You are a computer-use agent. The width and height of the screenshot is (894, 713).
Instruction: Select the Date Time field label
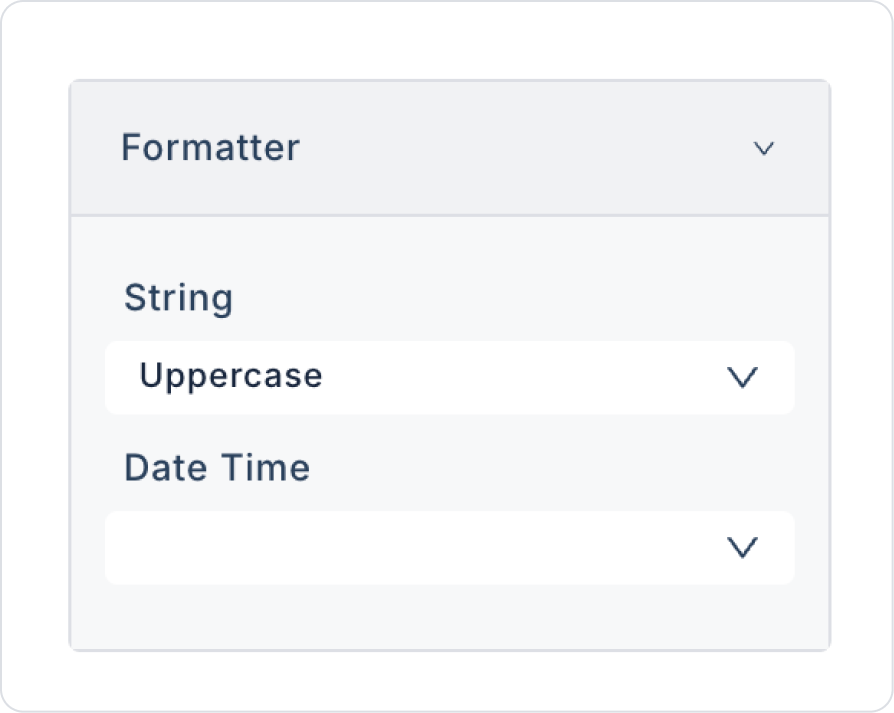(x=217, y=468)
